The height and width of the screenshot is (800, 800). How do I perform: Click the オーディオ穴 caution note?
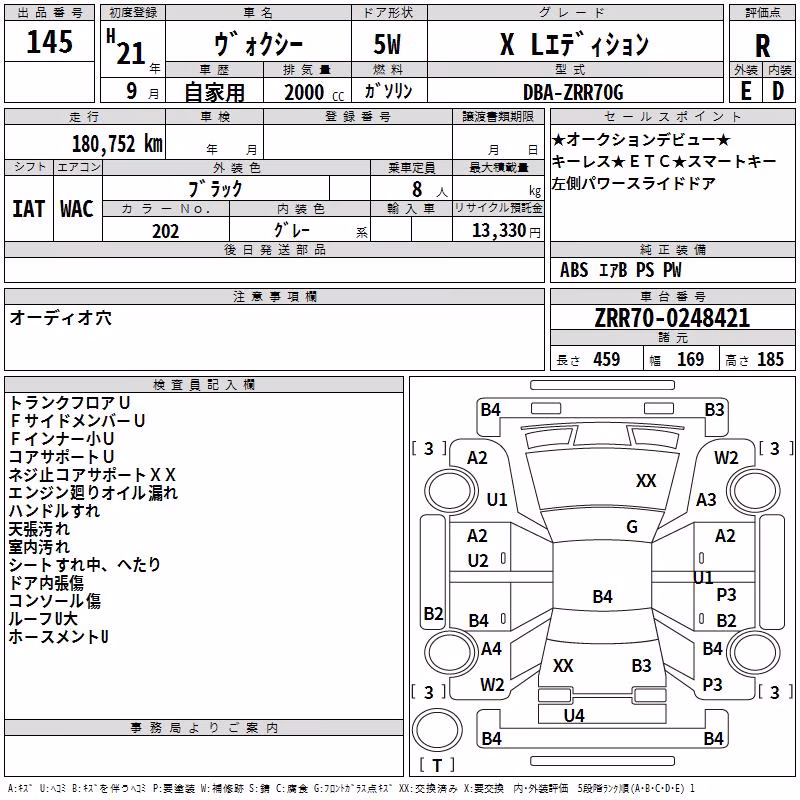point(60,318)
